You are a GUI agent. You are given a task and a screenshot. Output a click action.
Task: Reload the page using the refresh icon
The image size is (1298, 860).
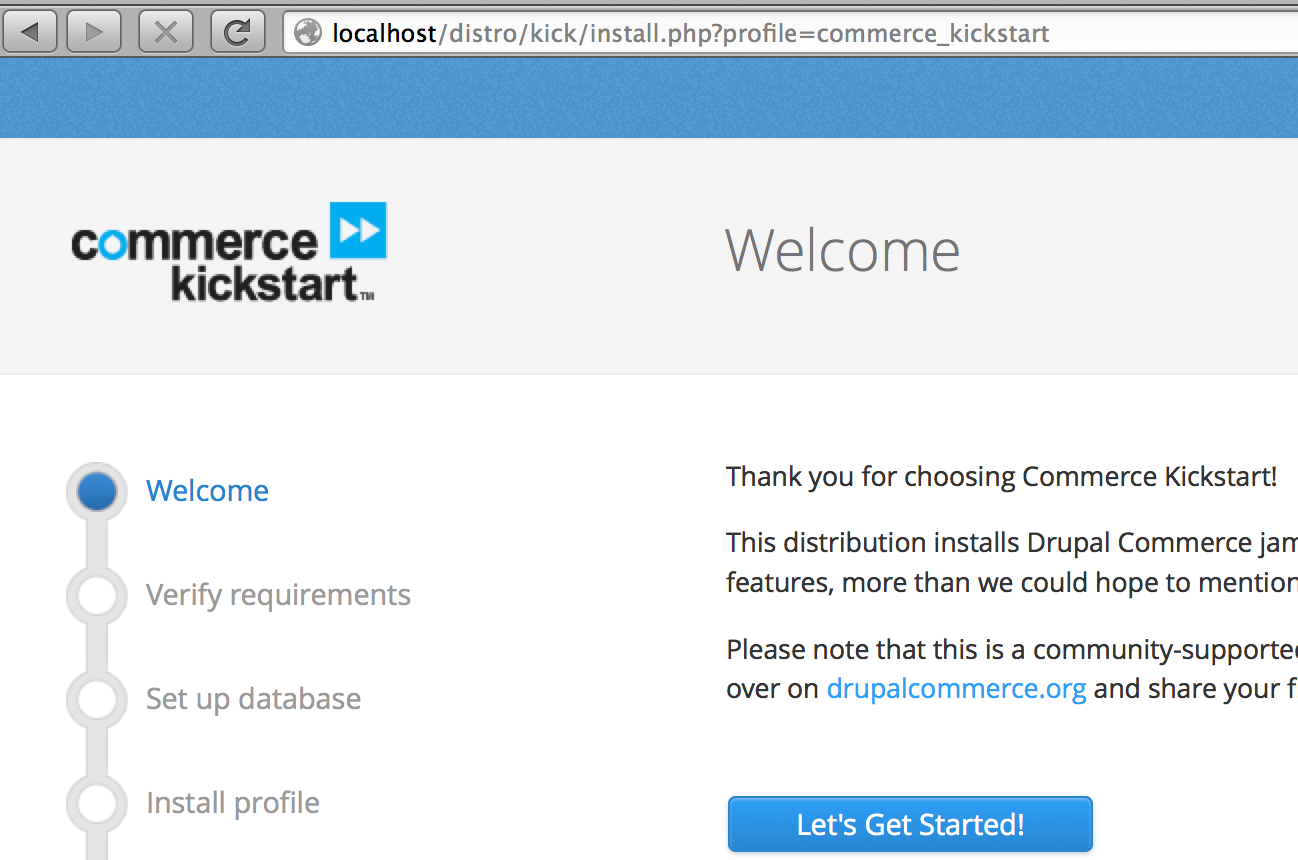click(237, 33)
